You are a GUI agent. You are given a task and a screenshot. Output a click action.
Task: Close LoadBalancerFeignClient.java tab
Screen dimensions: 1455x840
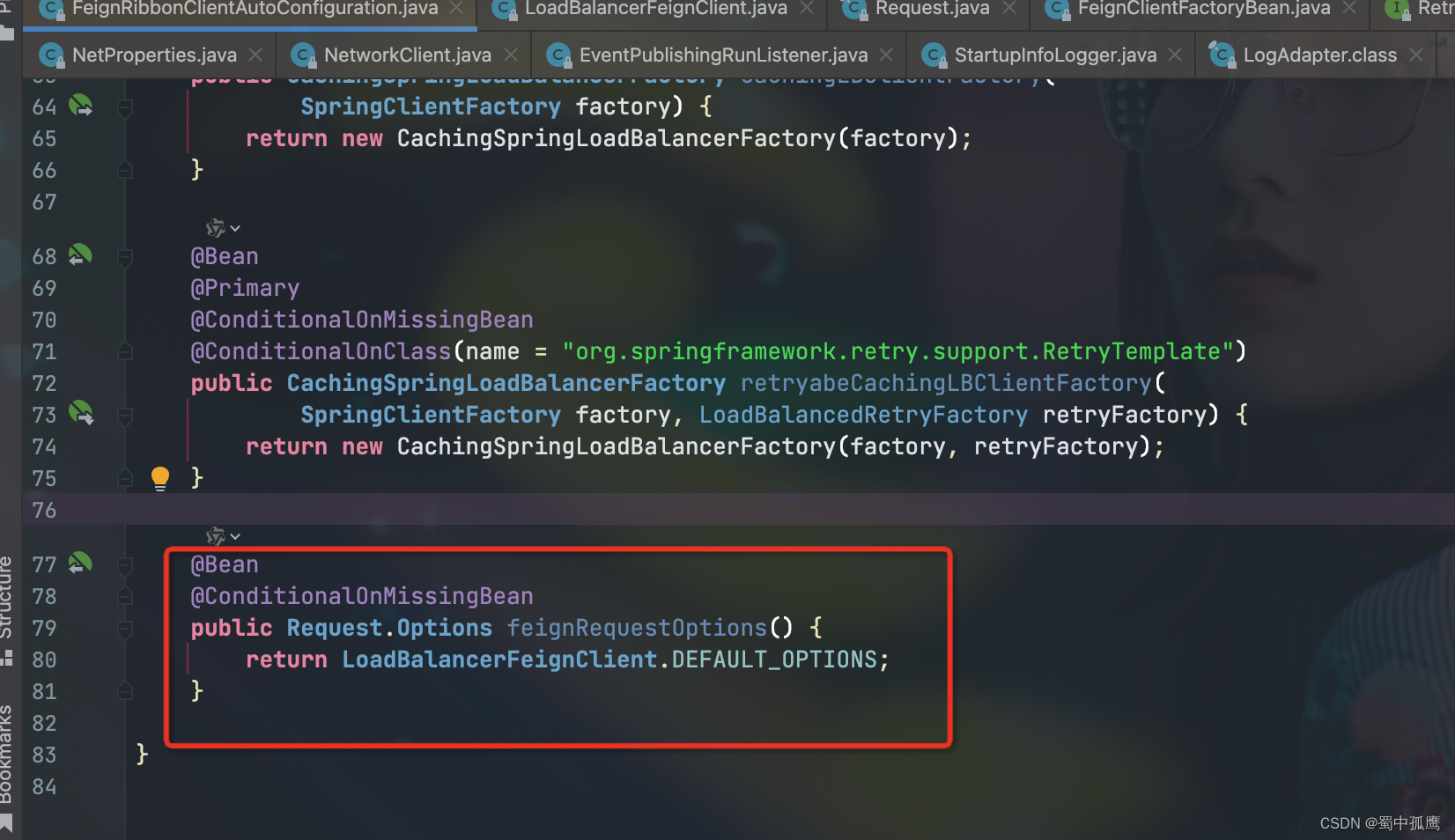pos(807,8)
